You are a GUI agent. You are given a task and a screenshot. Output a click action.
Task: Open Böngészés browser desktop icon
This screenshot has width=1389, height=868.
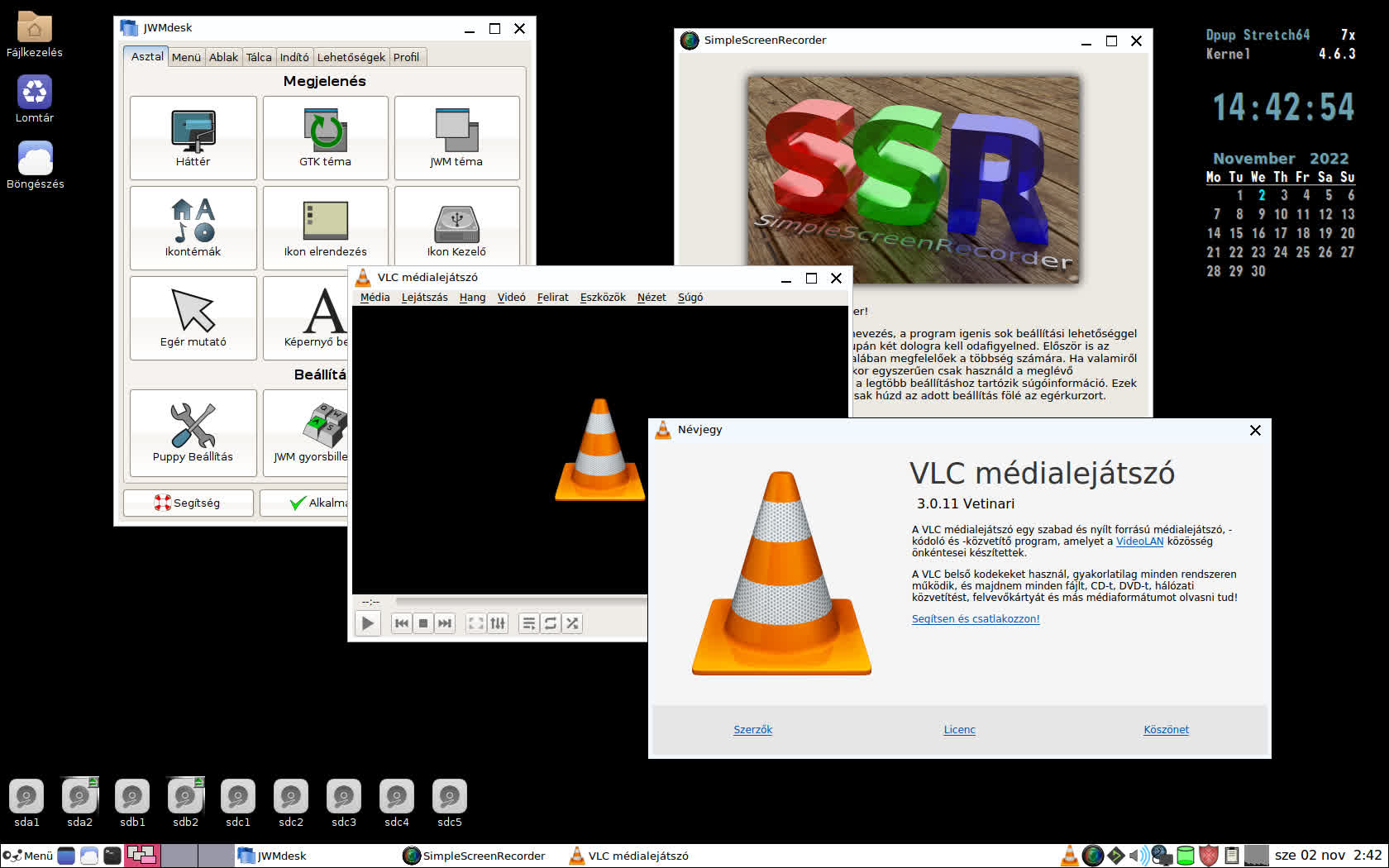35,165
